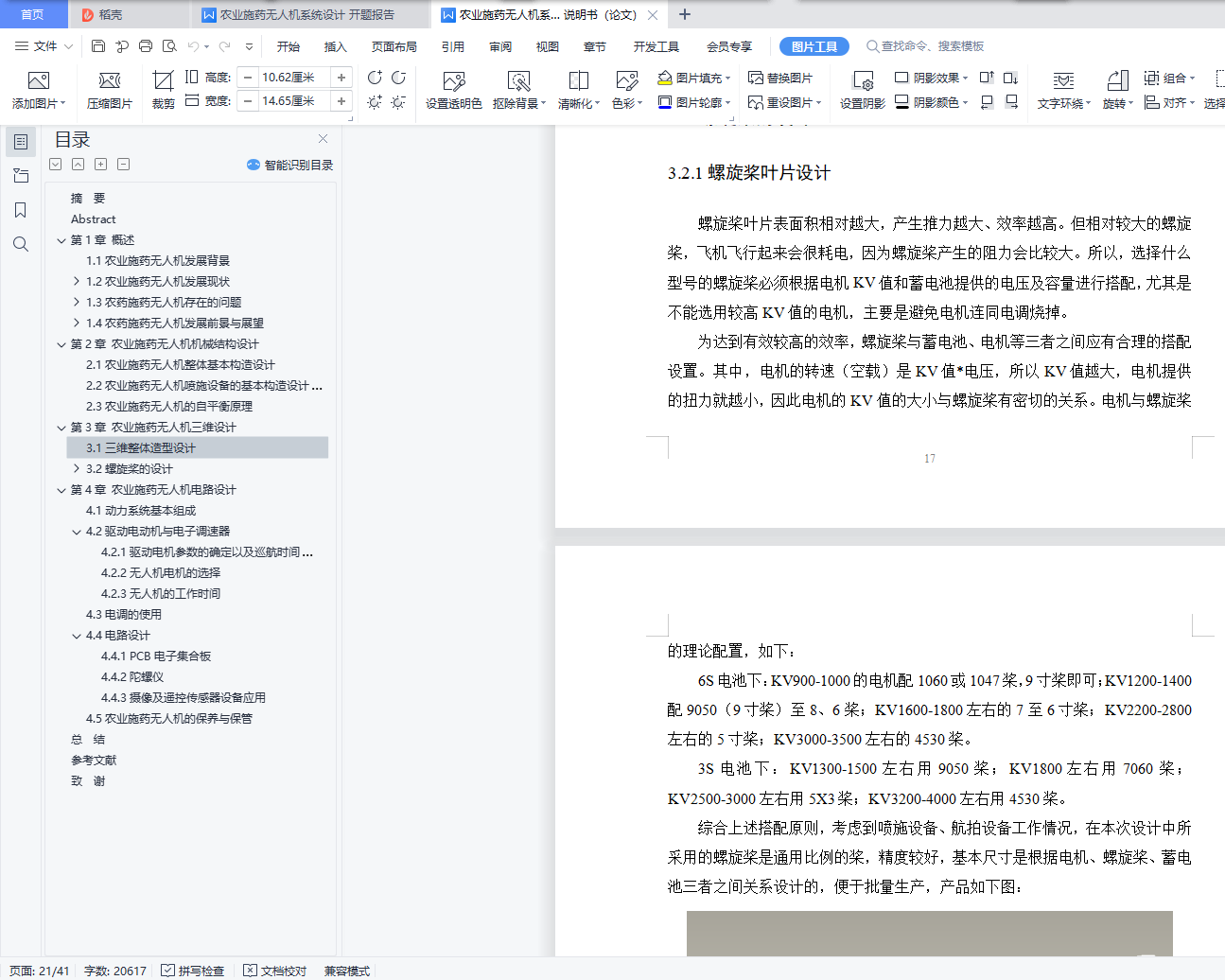Collapse 第2章 outline section
The width and height of the screenshot is (1225, 980).
pos(61,344)
